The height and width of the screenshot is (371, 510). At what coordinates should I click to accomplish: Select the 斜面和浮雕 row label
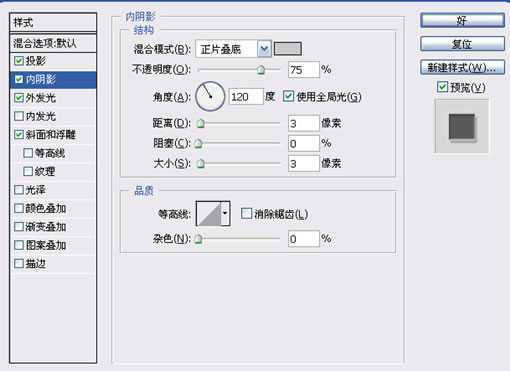(x=51, y=134)
